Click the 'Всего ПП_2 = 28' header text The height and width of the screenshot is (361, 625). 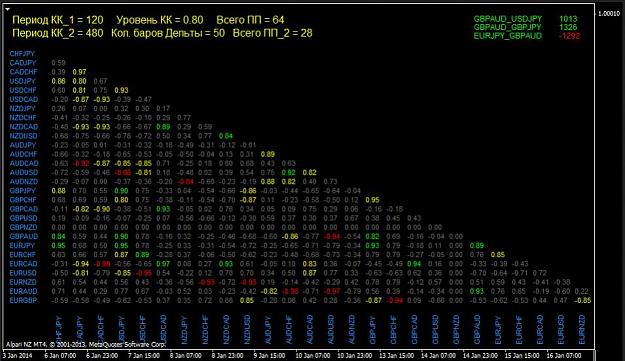(x=273, y=33)
